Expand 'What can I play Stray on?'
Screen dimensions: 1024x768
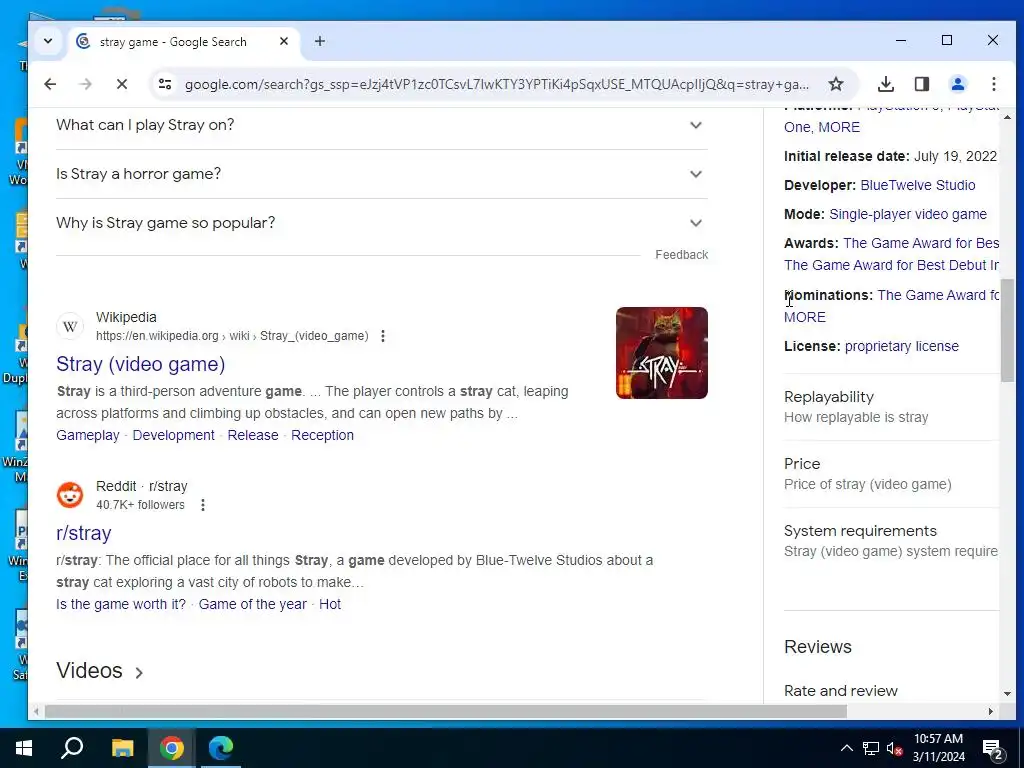382,125
